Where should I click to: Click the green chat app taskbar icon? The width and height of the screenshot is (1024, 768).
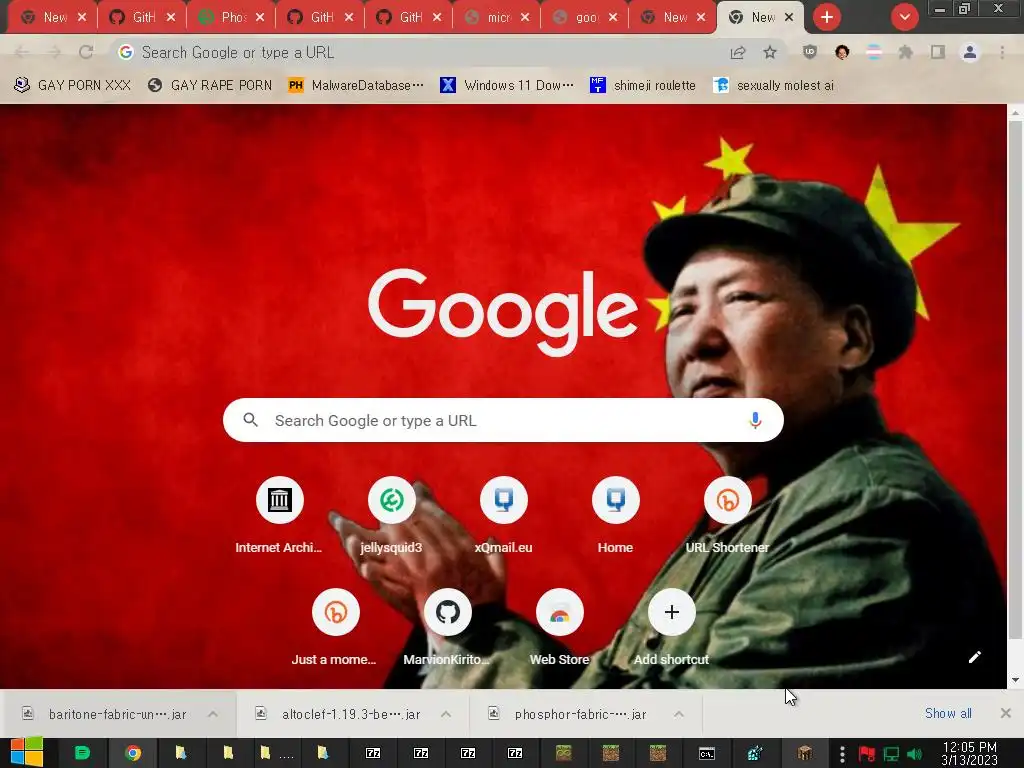(x=82, y=753)
